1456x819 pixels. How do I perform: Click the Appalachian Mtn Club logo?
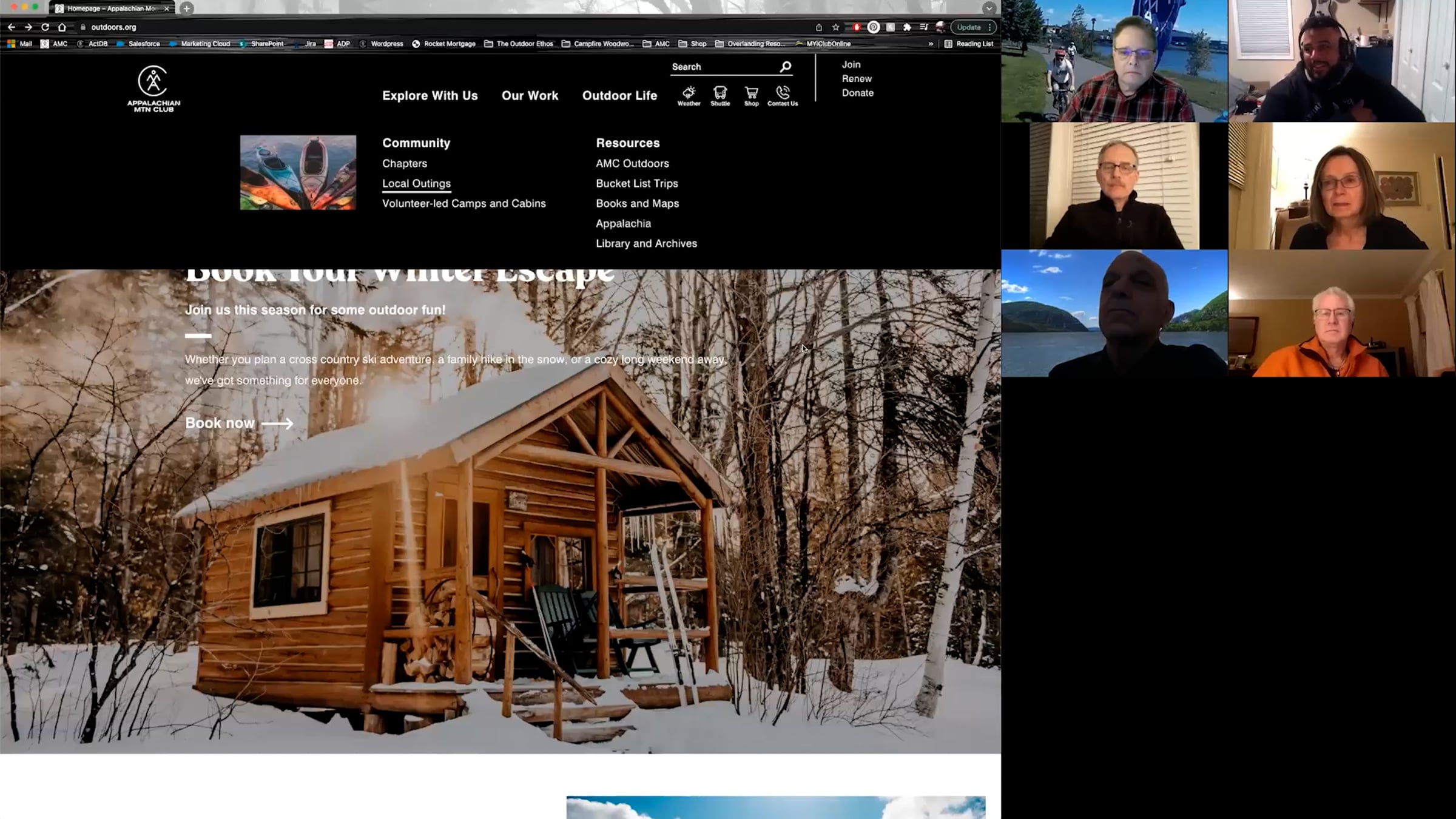(153, 89)
